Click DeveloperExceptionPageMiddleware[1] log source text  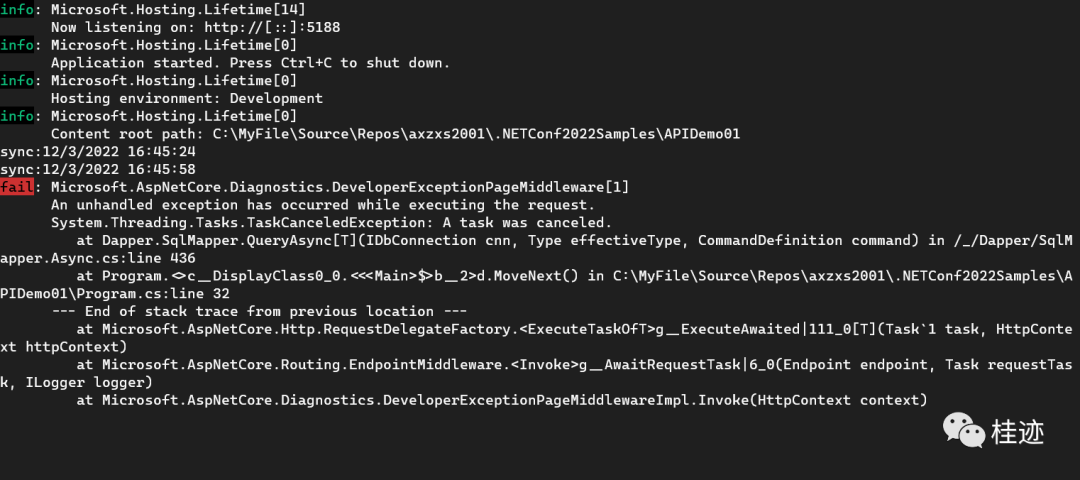(x=340, y=187)
